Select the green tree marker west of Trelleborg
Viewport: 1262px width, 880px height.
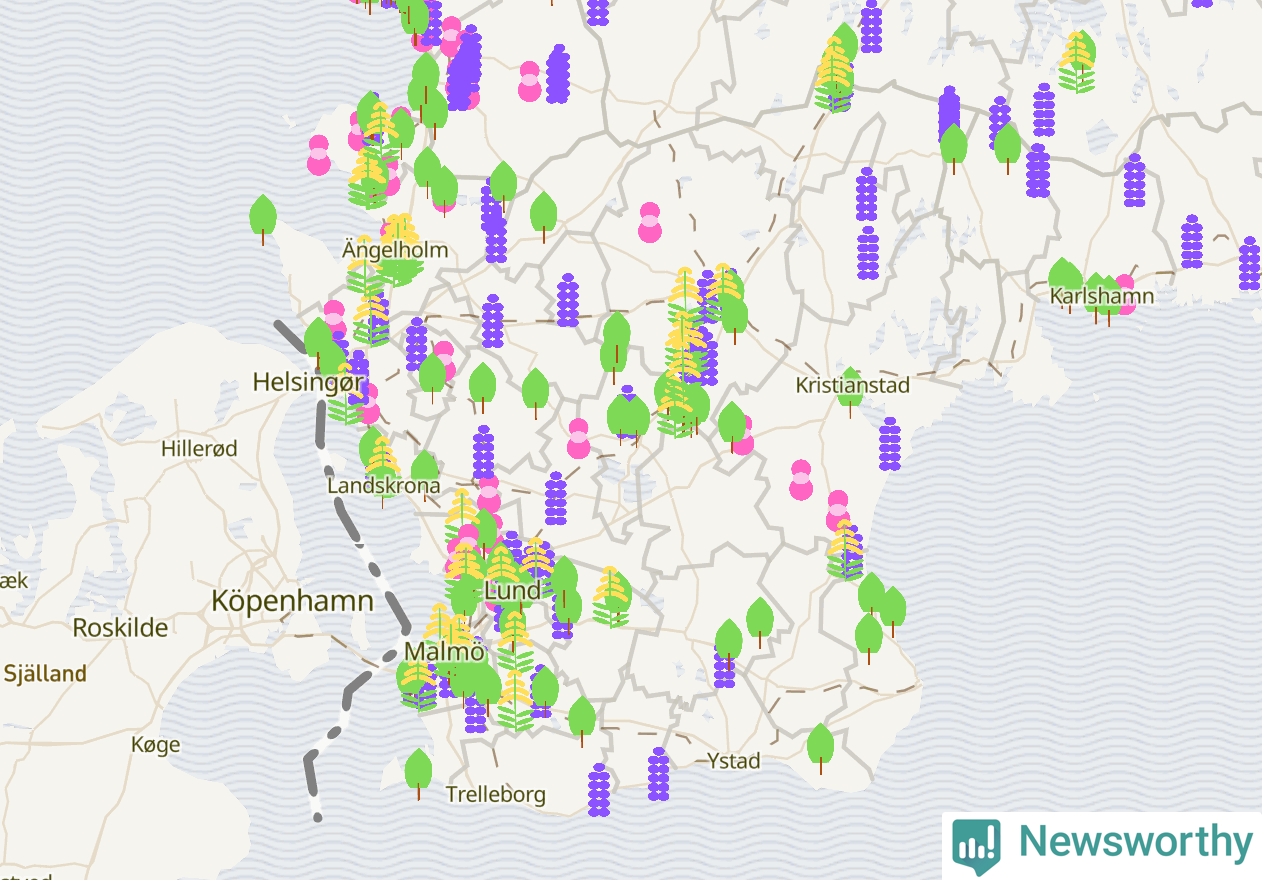(418, 774)
